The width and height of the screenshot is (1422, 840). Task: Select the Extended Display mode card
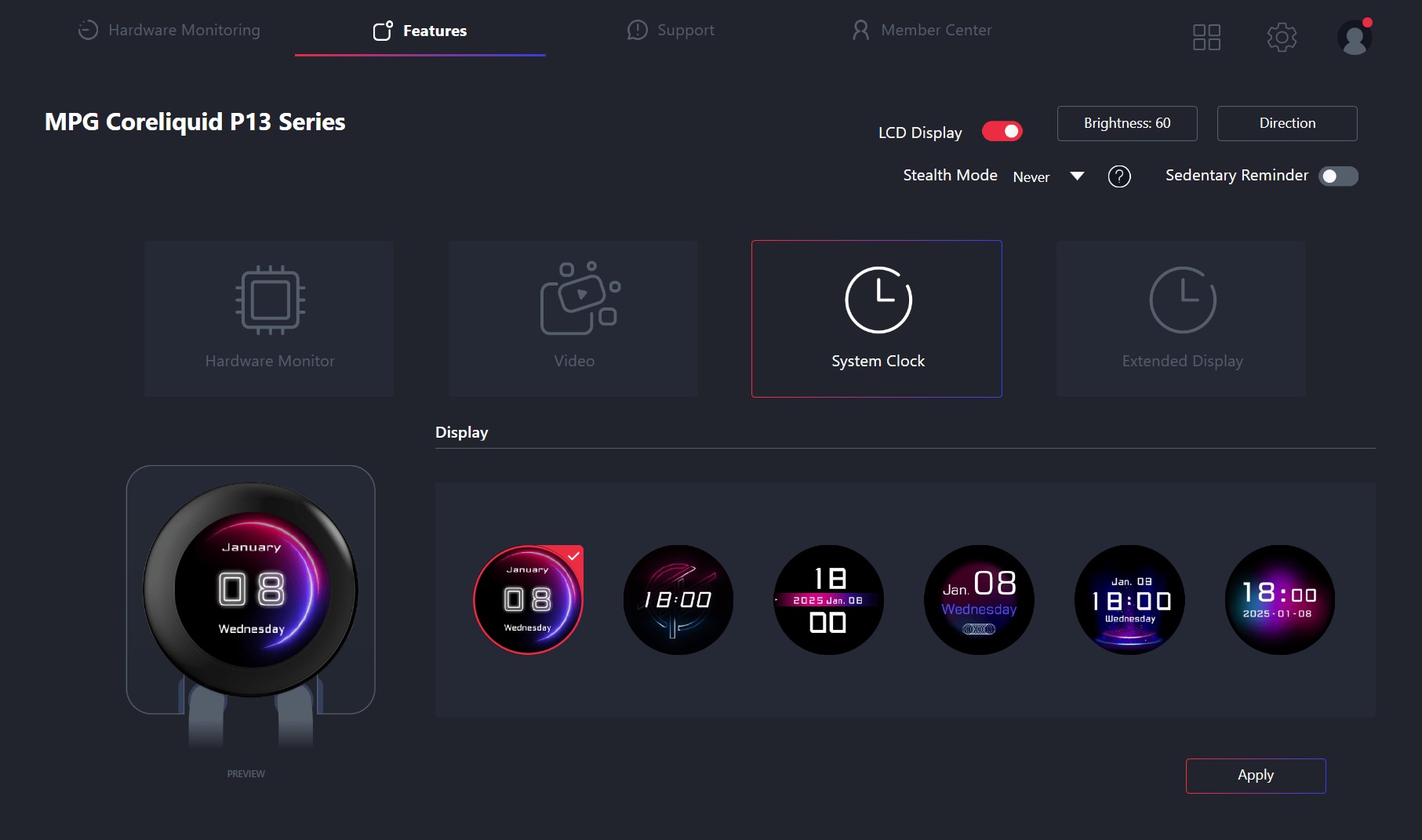(x=1181, y=318)
